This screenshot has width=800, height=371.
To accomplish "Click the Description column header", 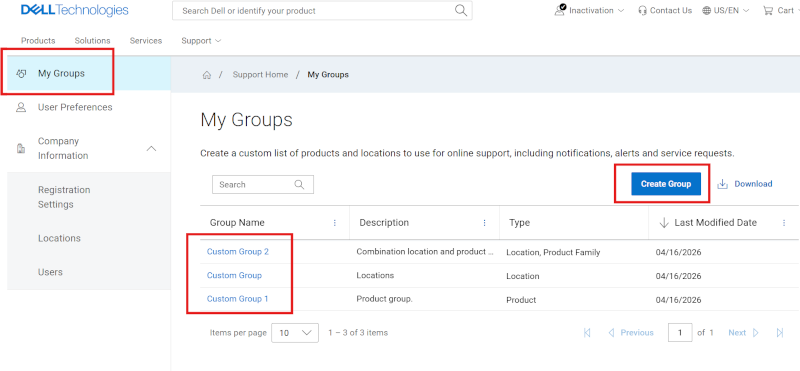I will [384, 223].
